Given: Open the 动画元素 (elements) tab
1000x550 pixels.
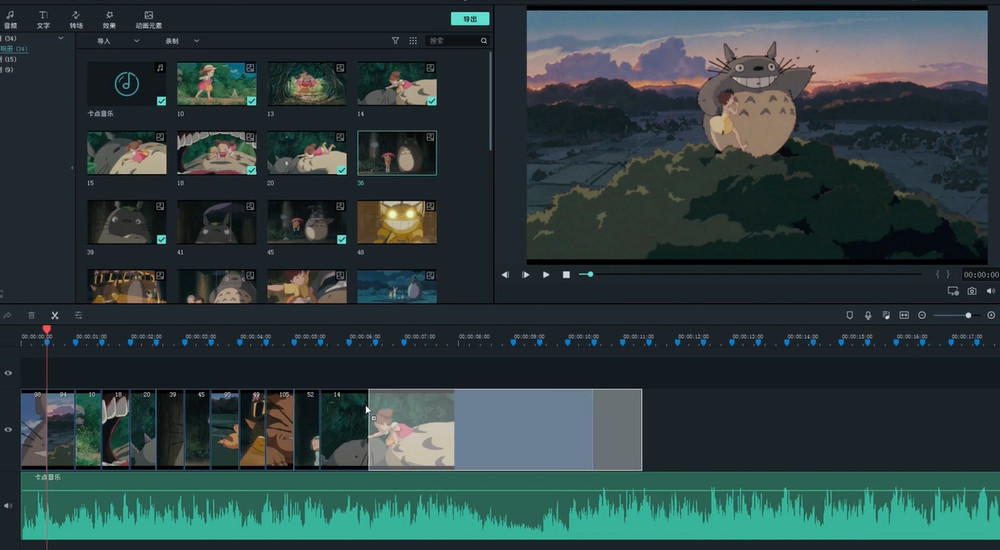Looking at the screenshot, I should [x=149, y=19].
